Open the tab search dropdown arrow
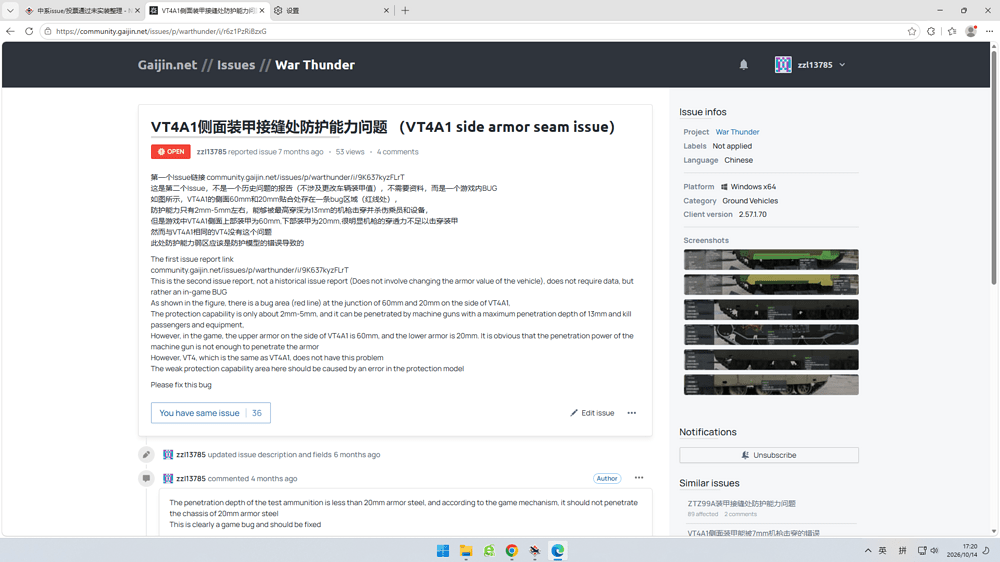This screenshot has width=1000, height=562. click(x=10, y=10)
